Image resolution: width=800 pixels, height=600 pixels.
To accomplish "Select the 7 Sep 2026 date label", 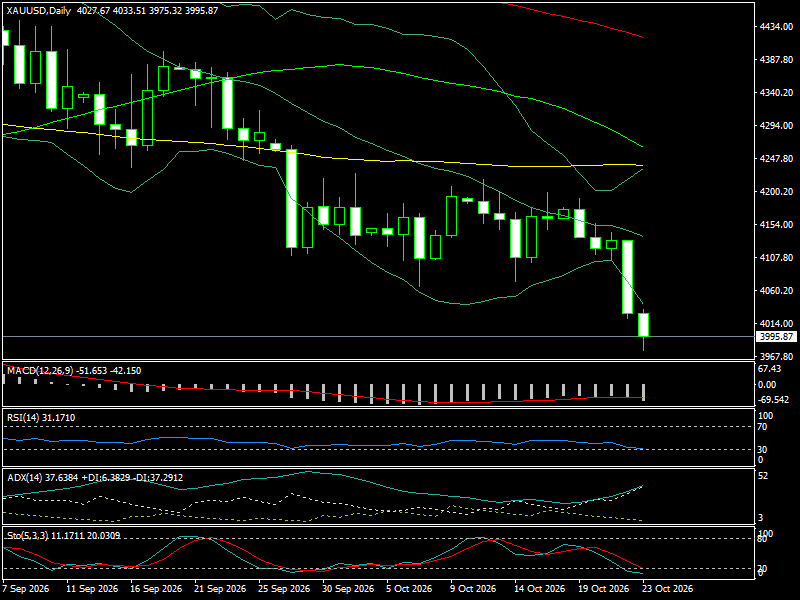I will click(26, 589).
